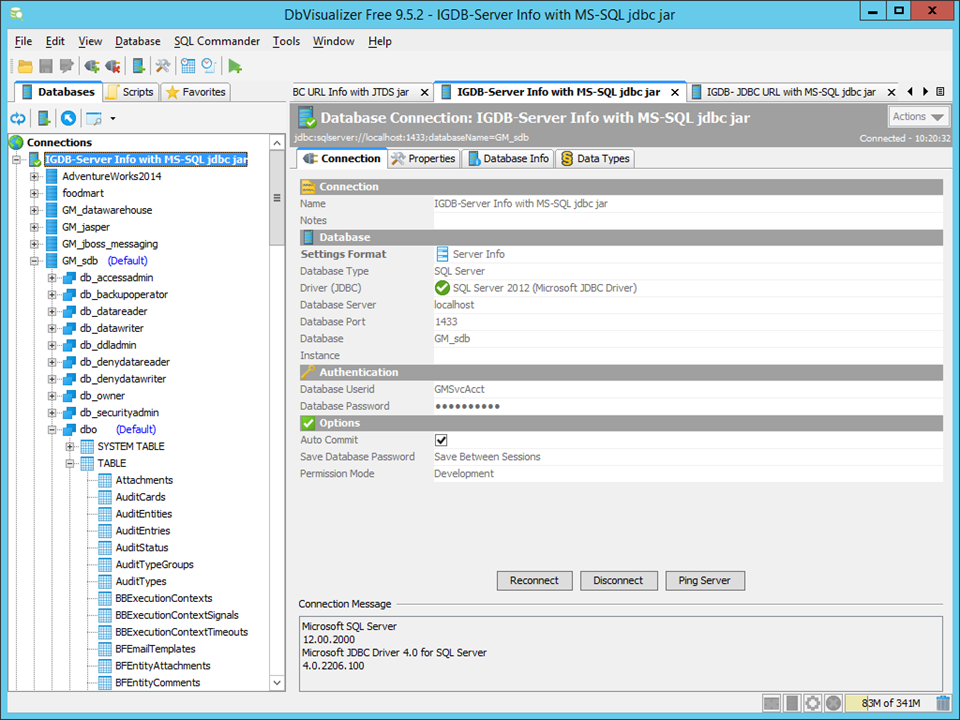
Task: Click the server-with-plus icon in the main toolbar
Action: [139, 66]
